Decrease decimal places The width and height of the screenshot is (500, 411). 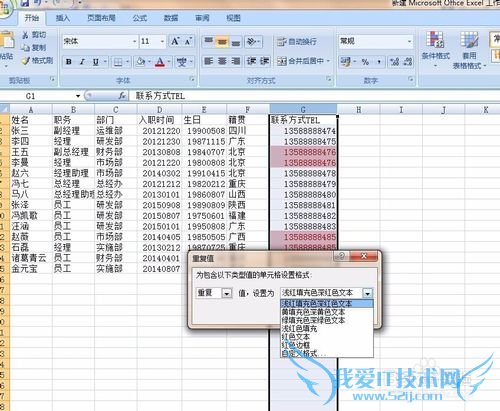click(x=408, y=61)
